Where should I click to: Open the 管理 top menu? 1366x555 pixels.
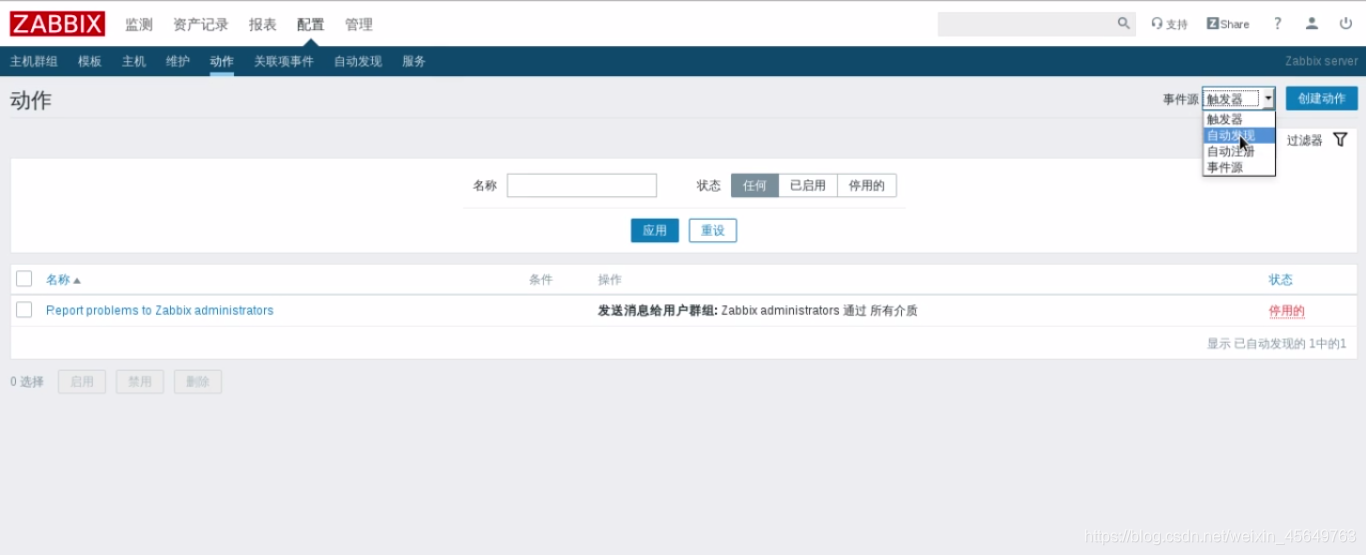[x=359, y=24]
